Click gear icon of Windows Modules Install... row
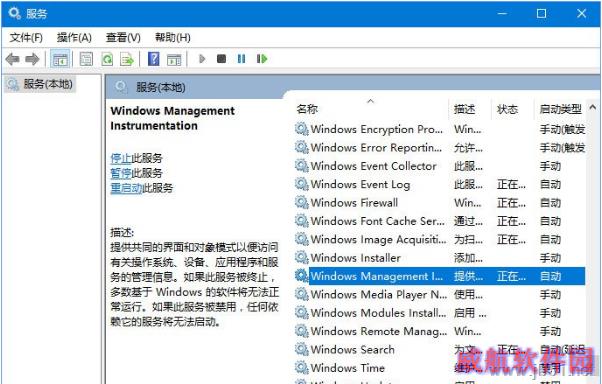The height and width of the screenshot is (384, 602). pyautogui.click(x=302, y=313)
